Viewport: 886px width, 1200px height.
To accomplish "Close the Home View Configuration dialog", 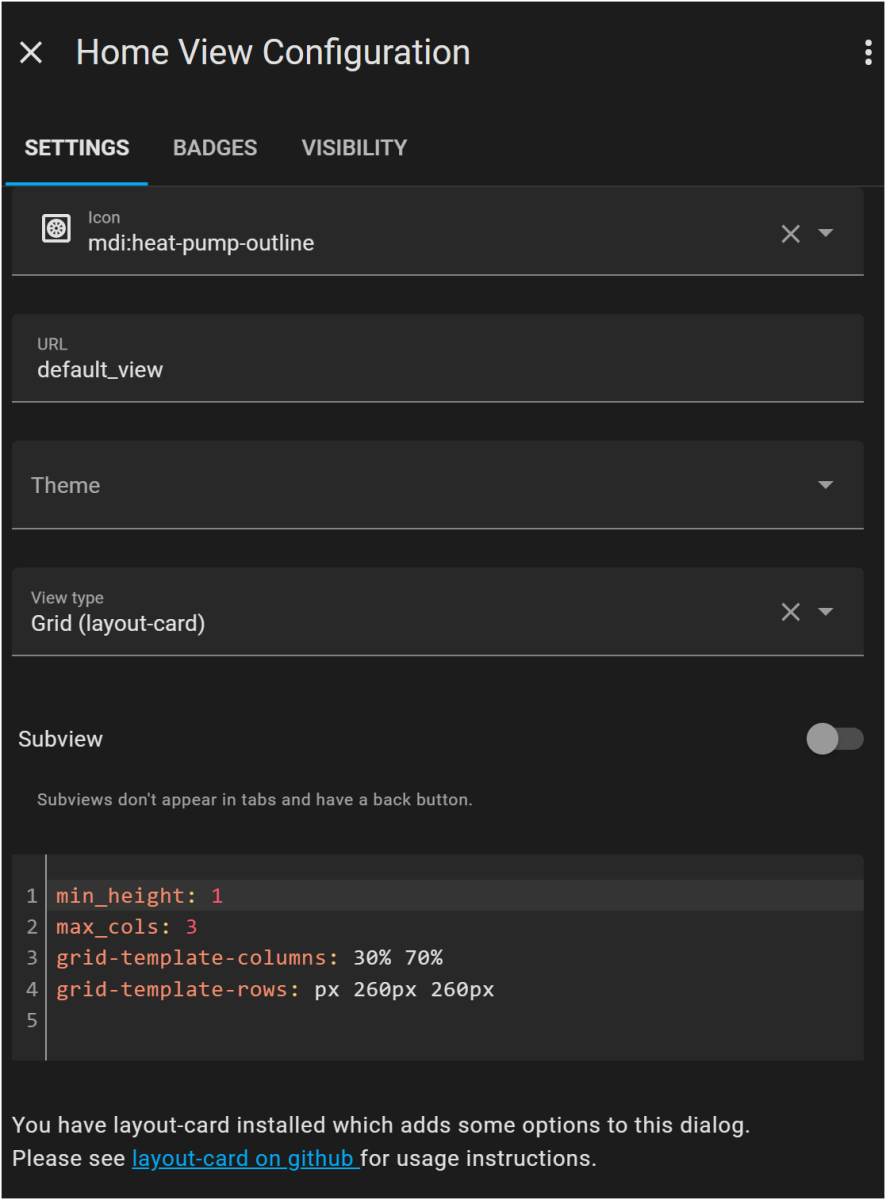I will (x=31, y=53).
